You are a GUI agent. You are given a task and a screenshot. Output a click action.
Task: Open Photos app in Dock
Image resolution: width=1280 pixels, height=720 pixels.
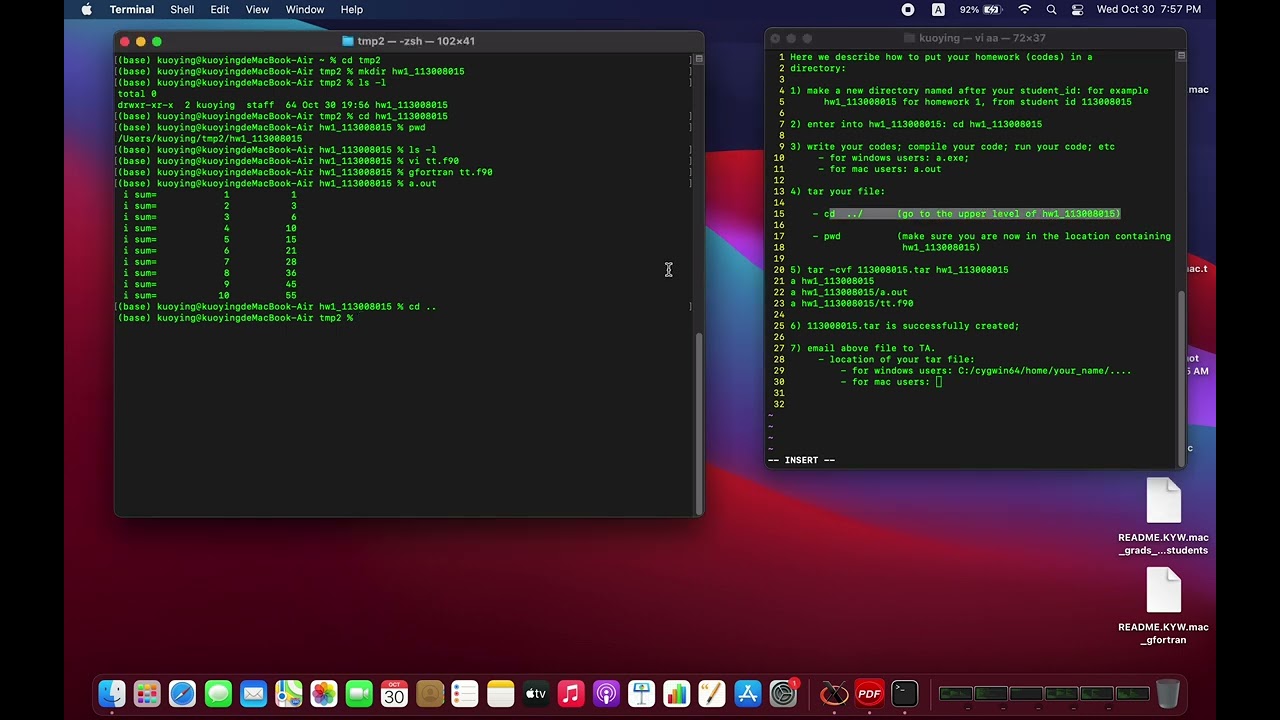coord(324,693)
